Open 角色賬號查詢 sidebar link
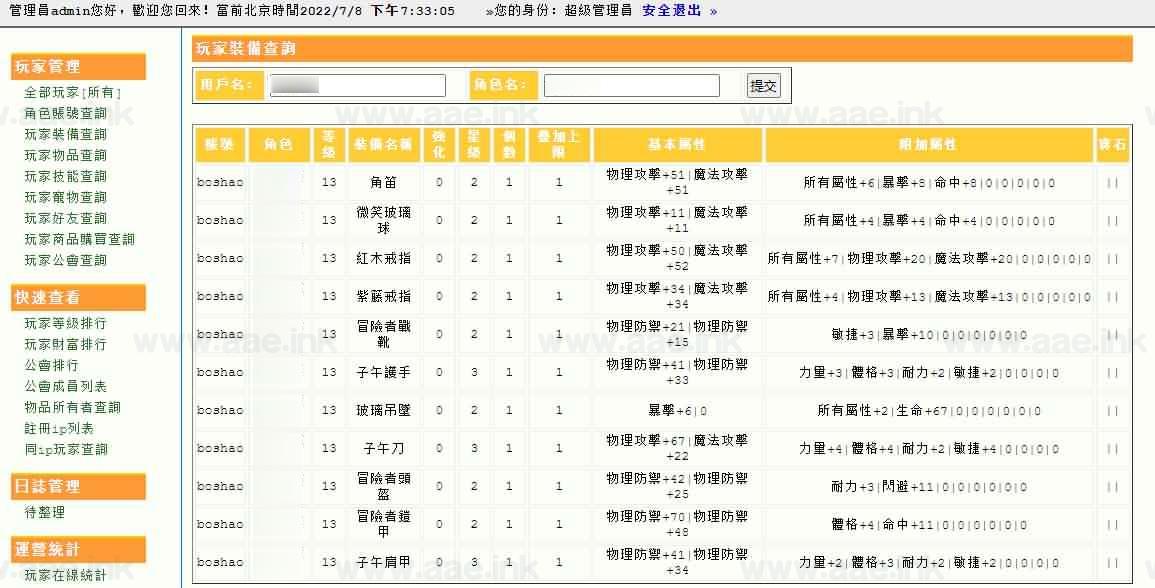1155x588 pixels. 66,113
